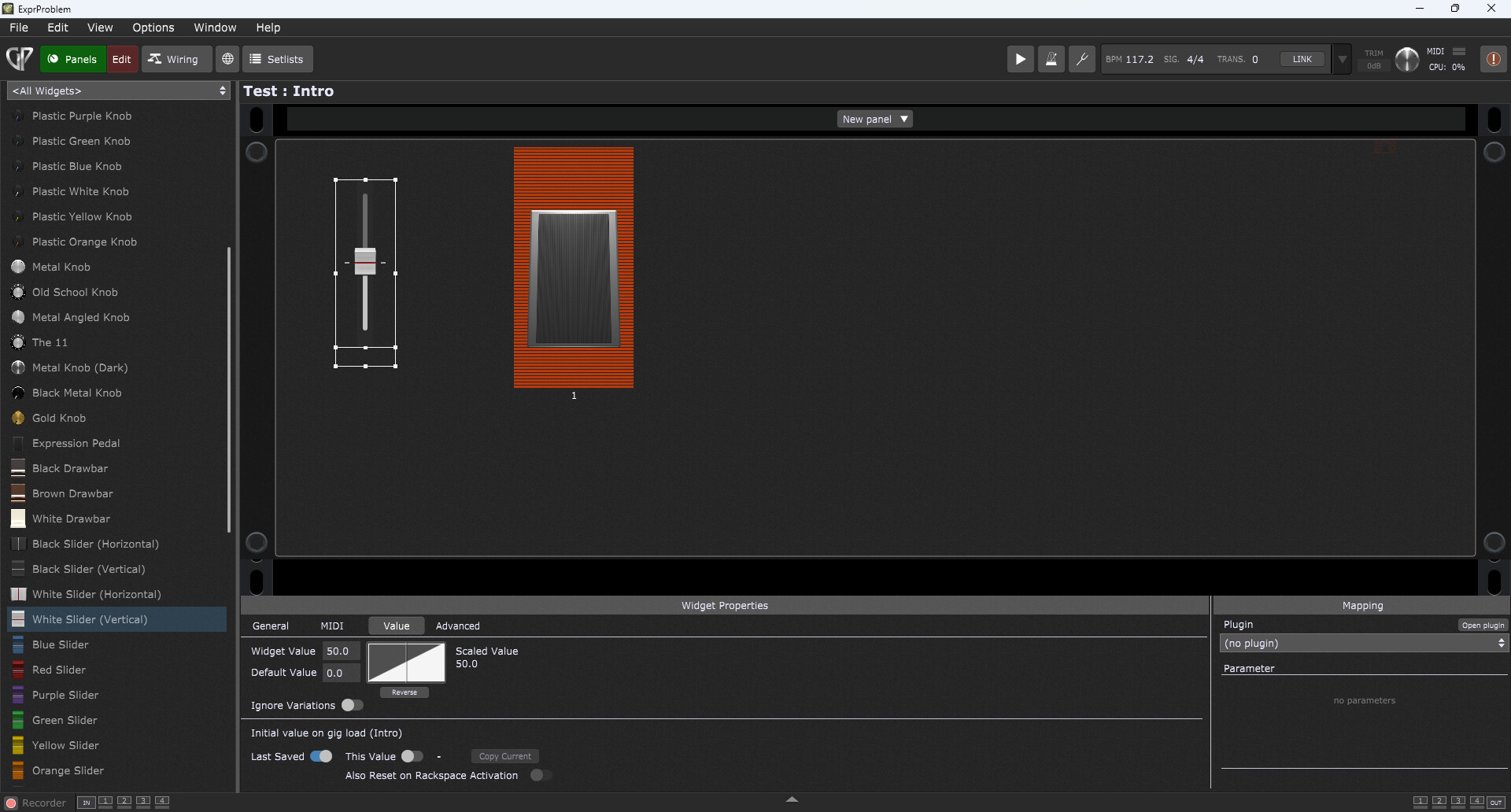Click the Reverse button
The image size is (1511, 812).
point(405,692)
